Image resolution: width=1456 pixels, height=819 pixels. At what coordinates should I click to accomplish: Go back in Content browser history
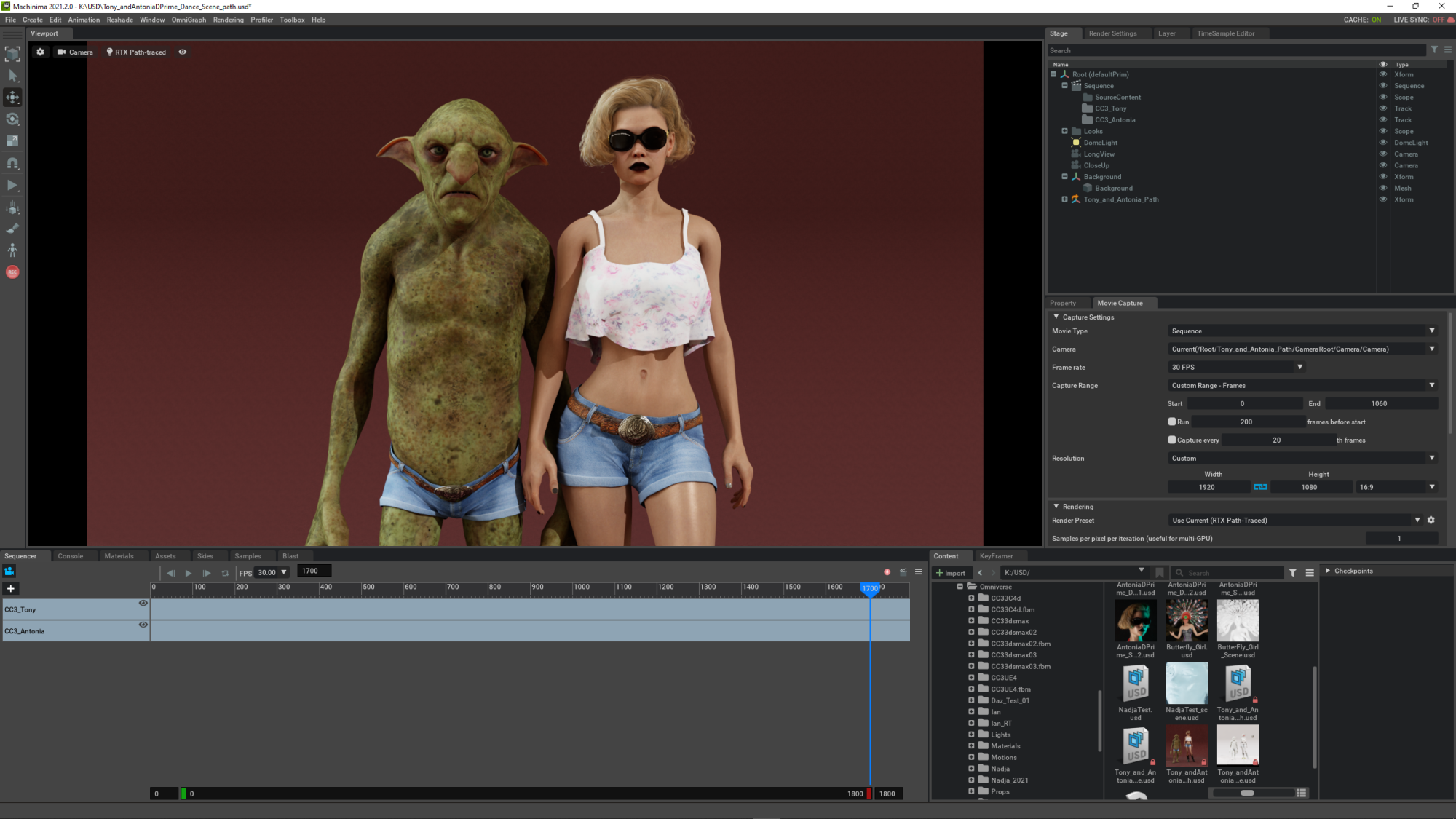980,573
